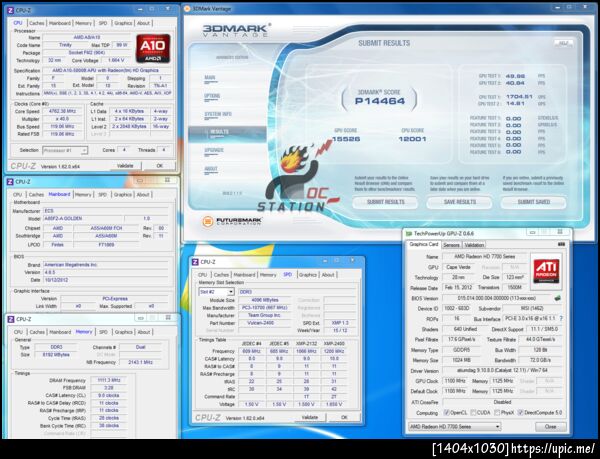Open the SPD tab in the CPU-Z Mainboard window
600x459 pixels.
[x=103, y=195]
